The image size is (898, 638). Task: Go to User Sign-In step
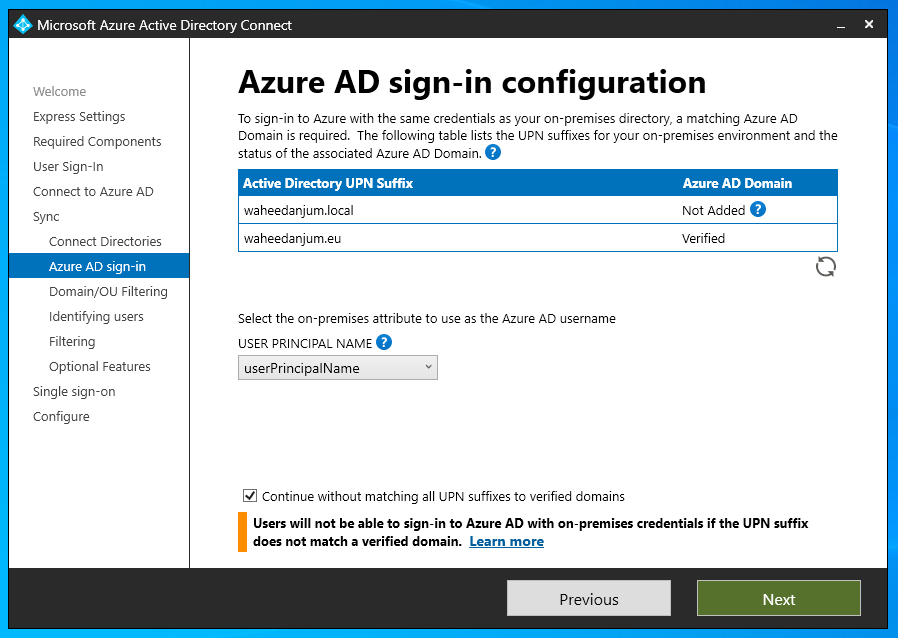68,167
